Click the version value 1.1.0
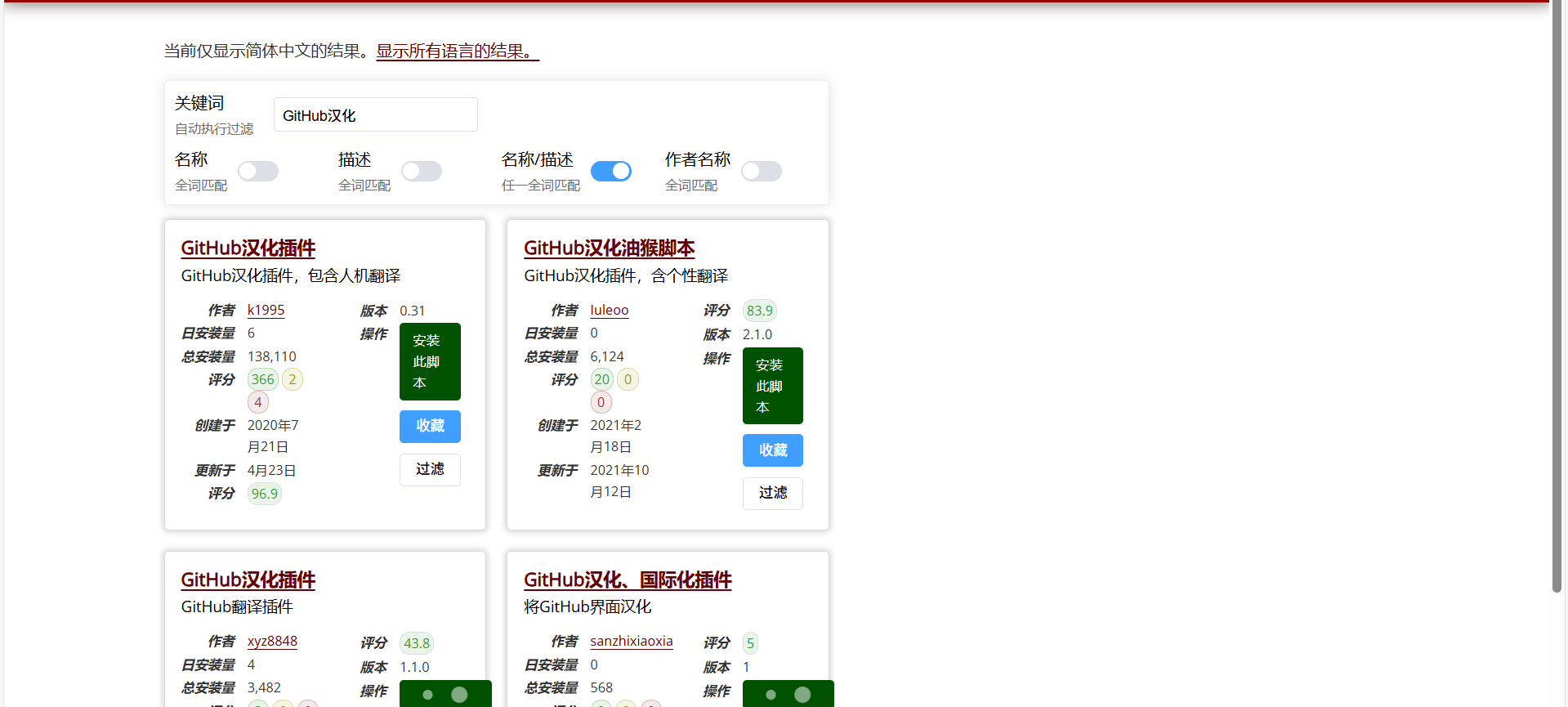 click(x=414, y=667)
